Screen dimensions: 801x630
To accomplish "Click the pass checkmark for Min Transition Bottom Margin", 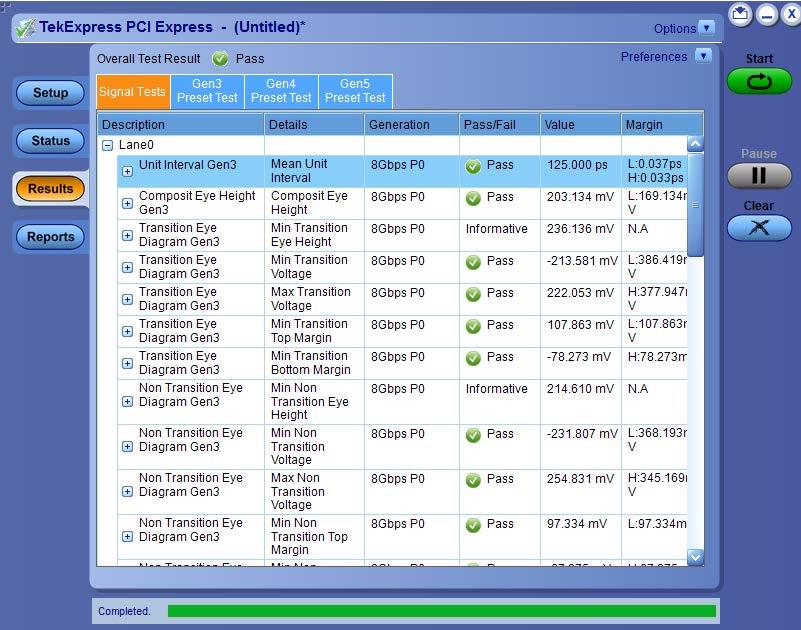I will tap(473, 358).
